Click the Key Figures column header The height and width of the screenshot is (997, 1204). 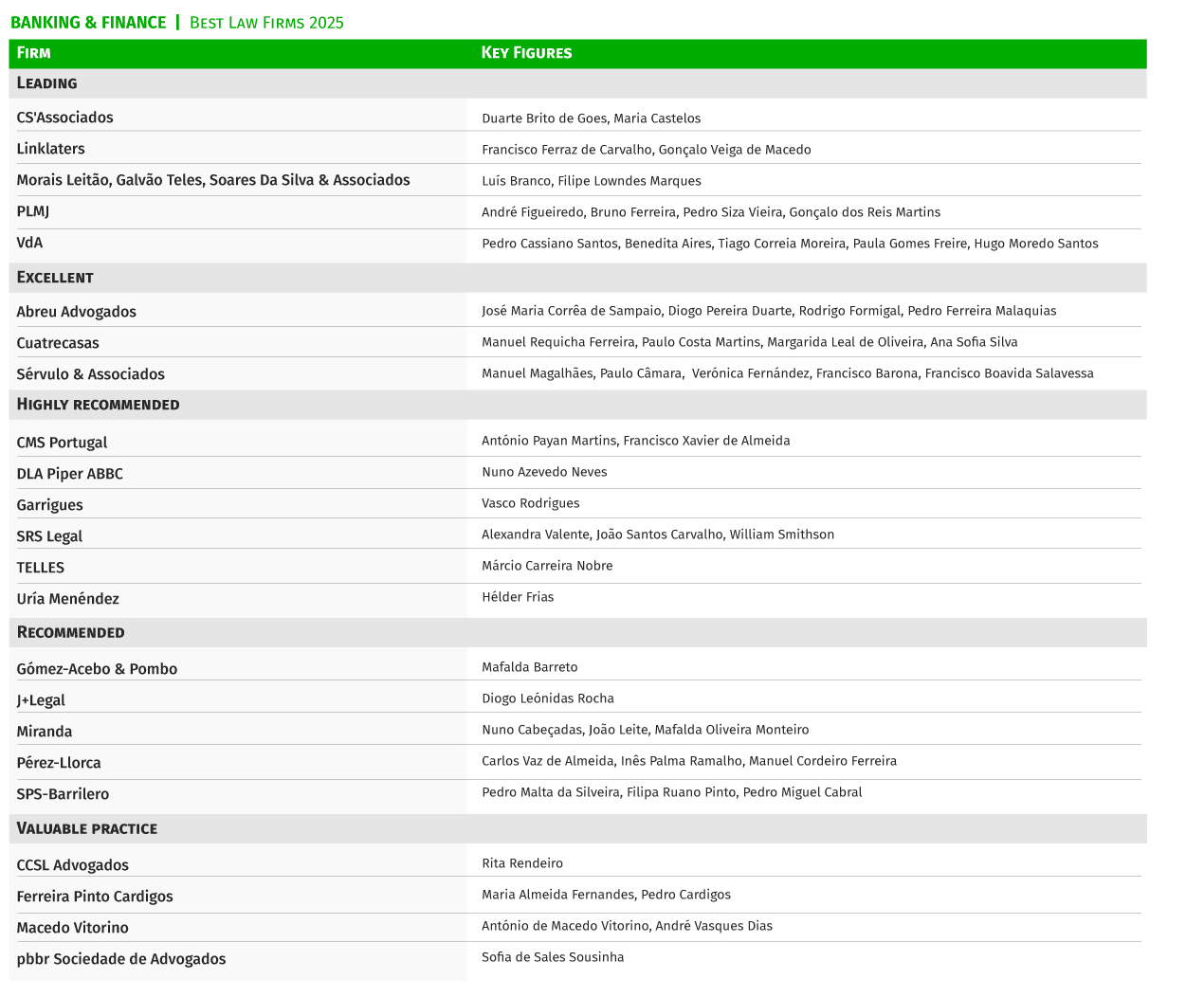click(526, 53)
